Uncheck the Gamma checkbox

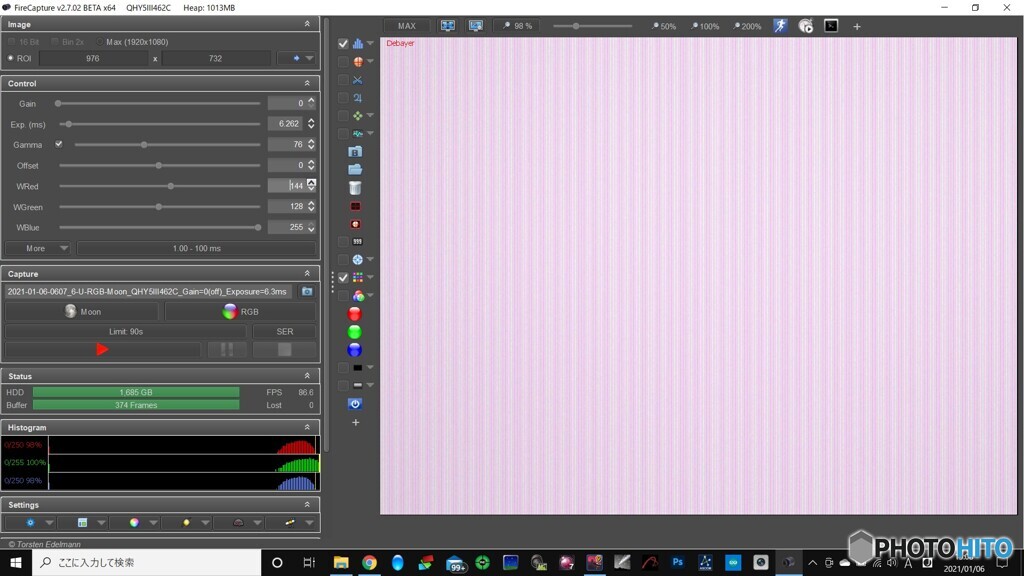tap(59, 145)
